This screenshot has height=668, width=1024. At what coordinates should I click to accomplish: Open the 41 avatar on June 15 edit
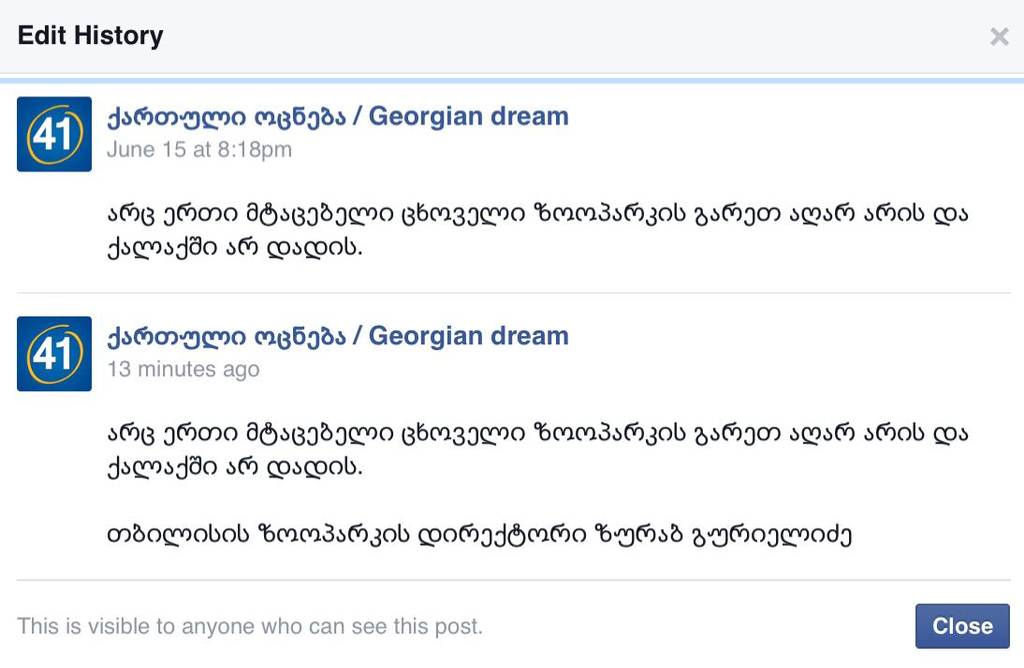[x=54, y=134]
